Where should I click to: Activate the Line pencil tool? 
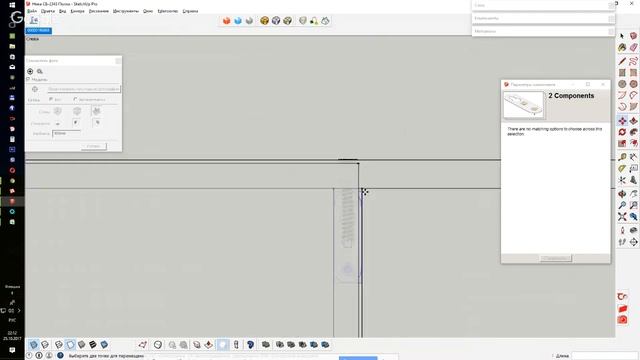[622, 61]
